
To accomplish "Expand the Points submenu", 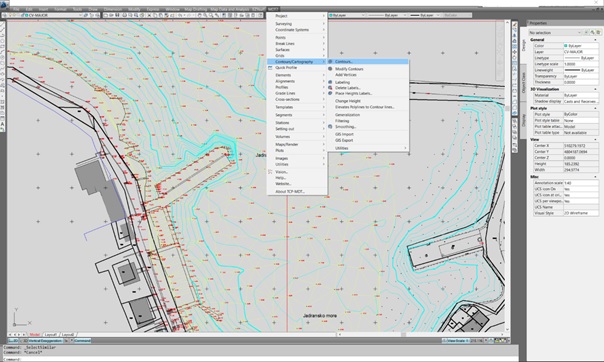I will 297,38.
